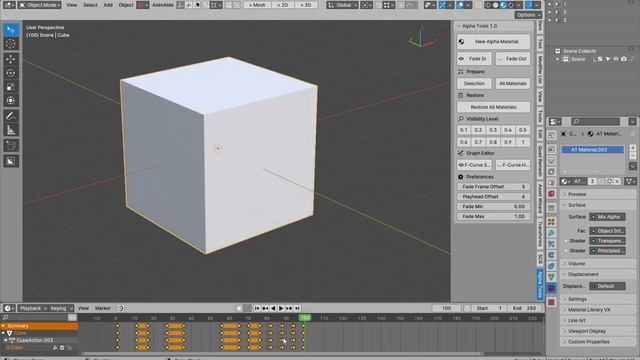Open the Object Mode dropdown
This screenshot has height=360, width=640.
tap(40, 5)
